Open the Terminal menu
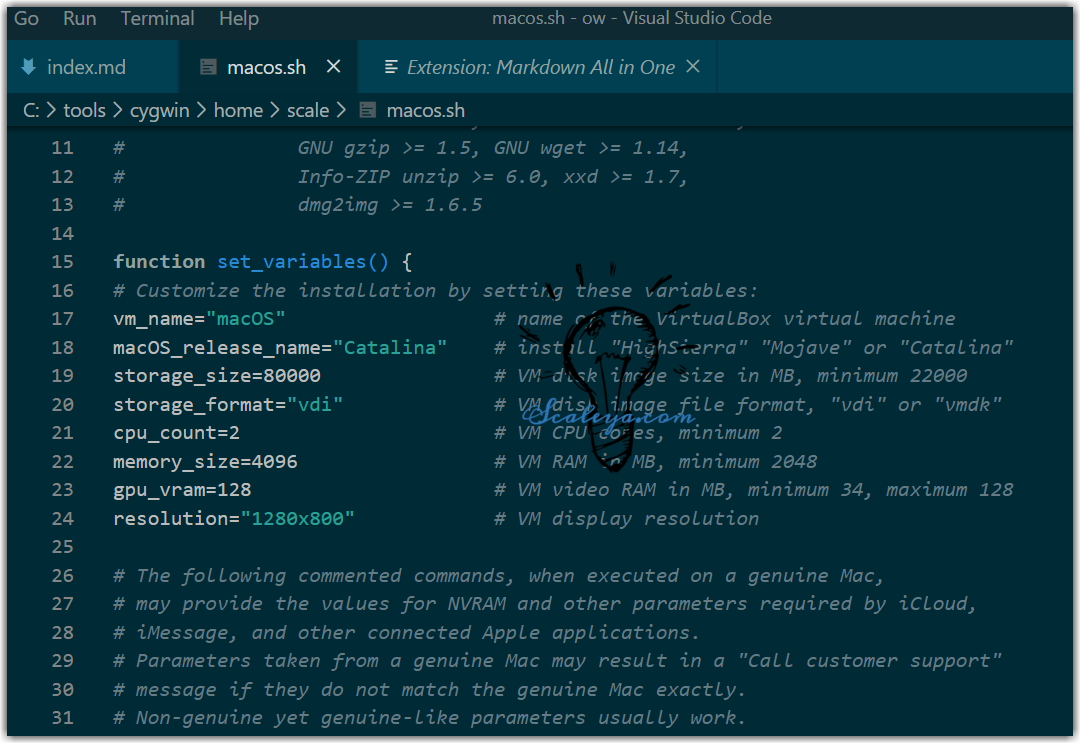 click(158, 18)
